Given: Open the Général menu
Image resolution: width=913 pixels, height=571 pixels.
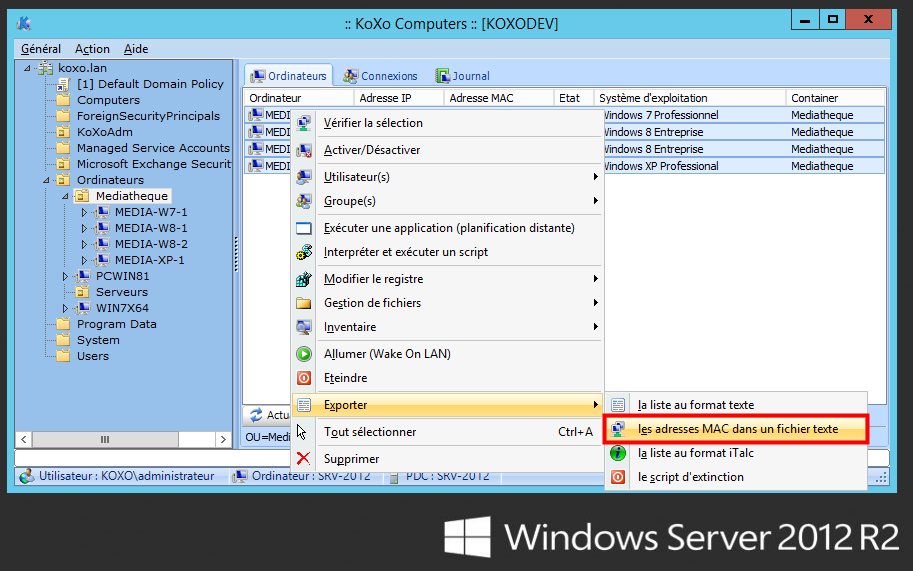Looking at the screenshot, I should [41, 49].
